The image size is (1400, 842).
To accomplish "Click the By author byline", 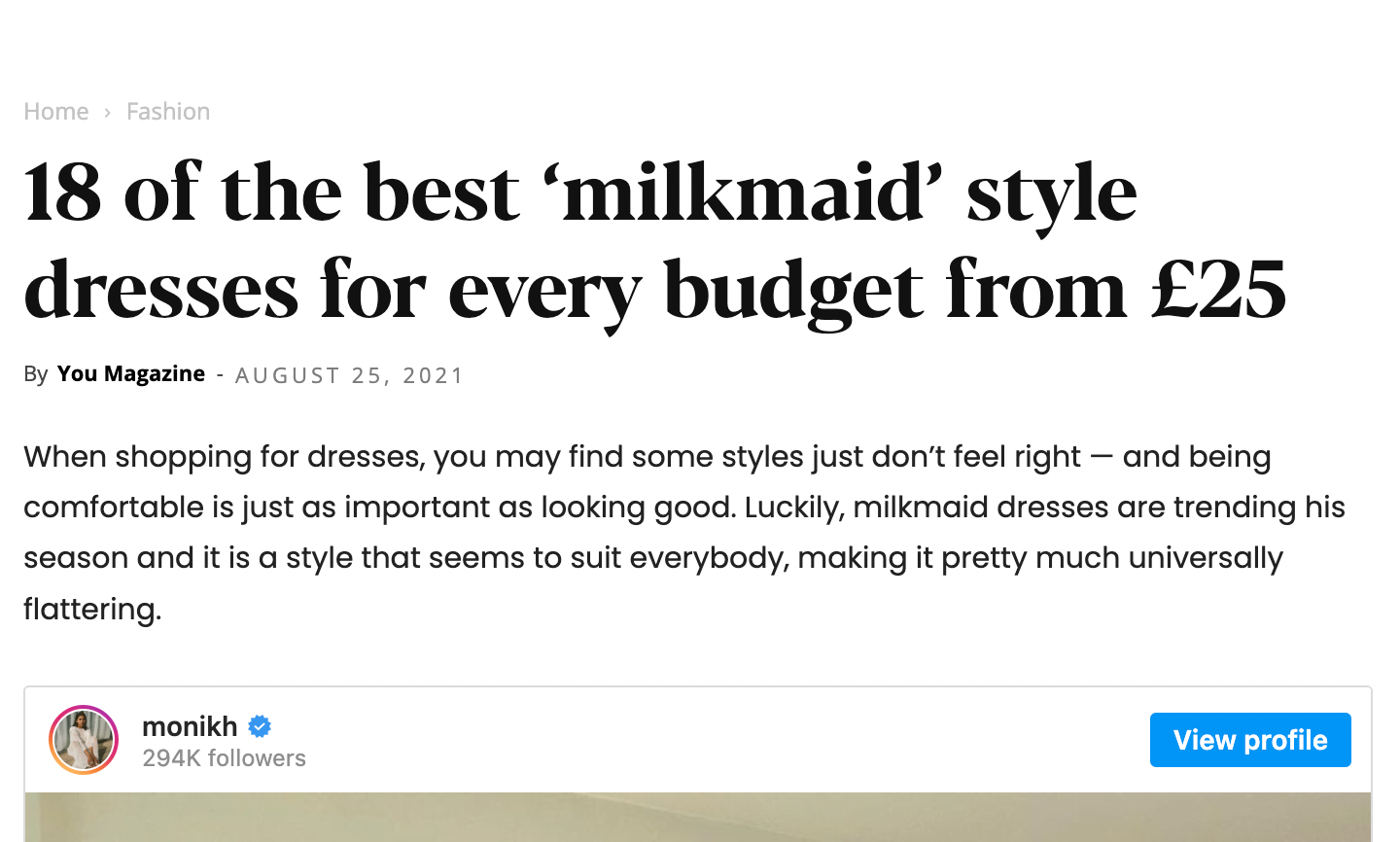I will point(35,373).
